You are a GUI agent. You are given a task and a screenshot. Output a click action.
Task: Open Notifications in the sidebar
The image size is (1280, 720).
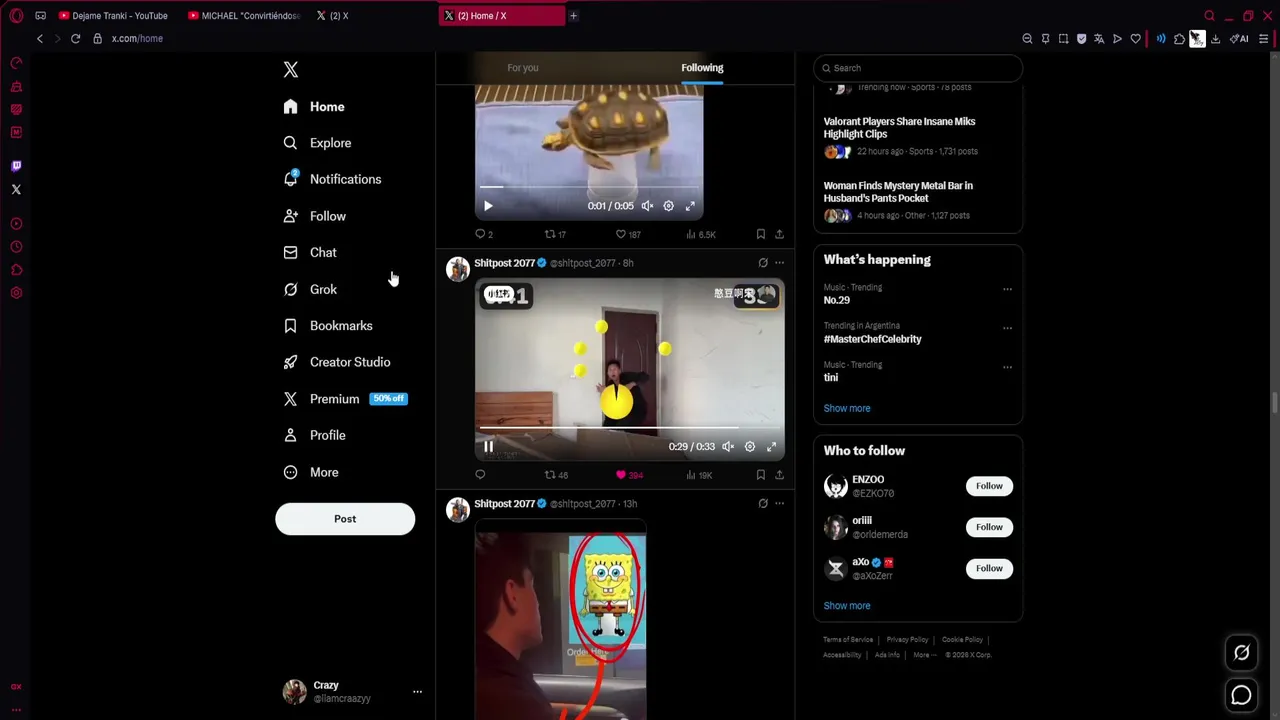pyautogui.click(x=332, y=179)
